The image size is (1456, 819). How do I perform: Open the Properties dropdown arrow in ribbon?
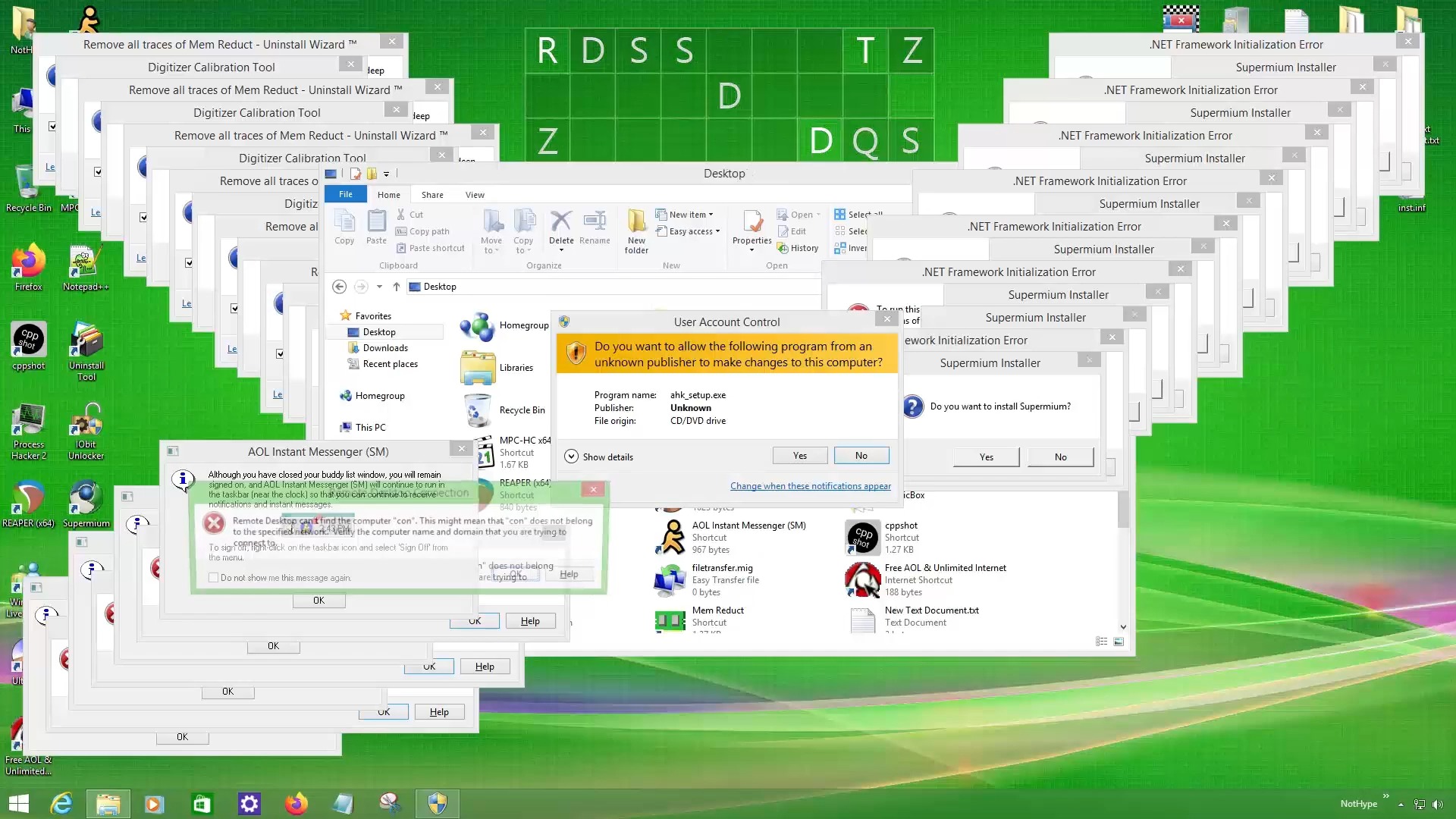point(752,250)
